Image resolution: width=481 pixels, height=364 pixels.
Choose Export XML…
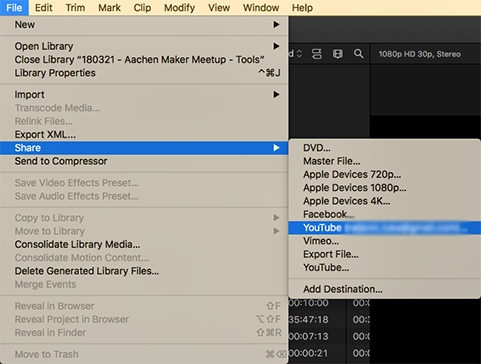(x=144, y=135)
